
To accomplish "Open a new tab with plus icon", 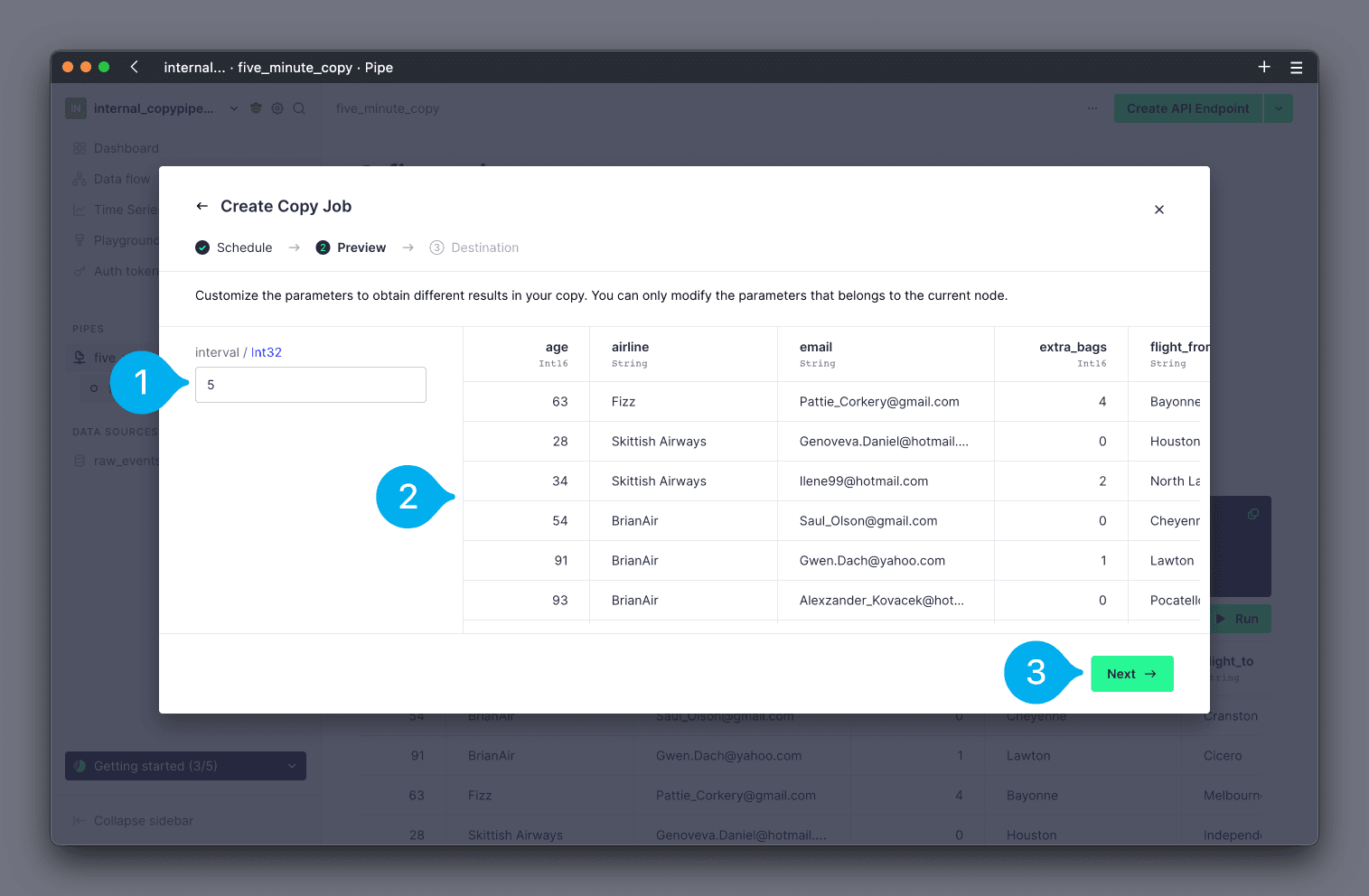I will [x=1263, y=67].
